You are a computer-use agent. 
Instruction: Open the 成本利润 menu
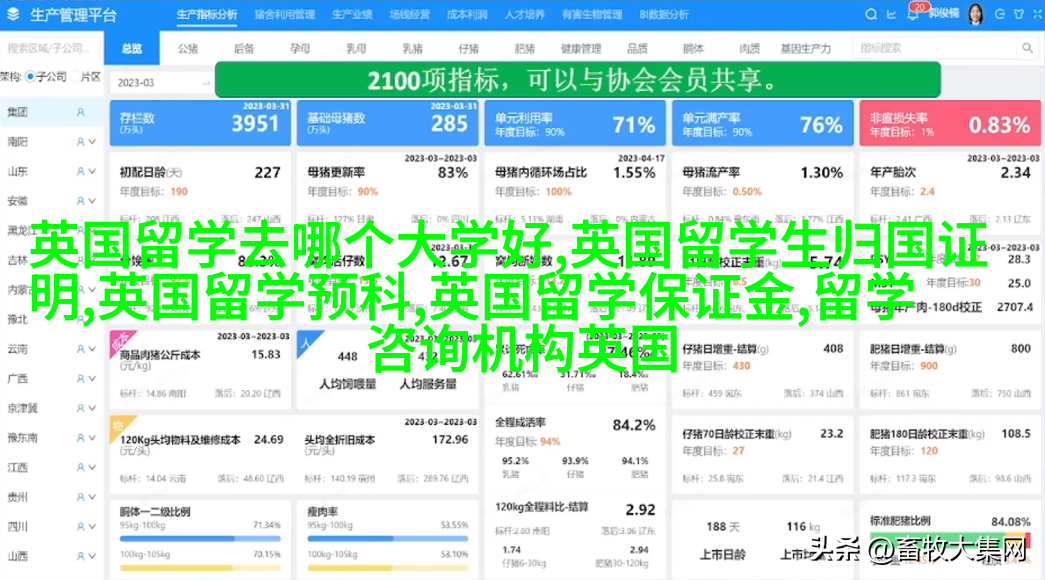pyautogui.click(x=467, y=14)
